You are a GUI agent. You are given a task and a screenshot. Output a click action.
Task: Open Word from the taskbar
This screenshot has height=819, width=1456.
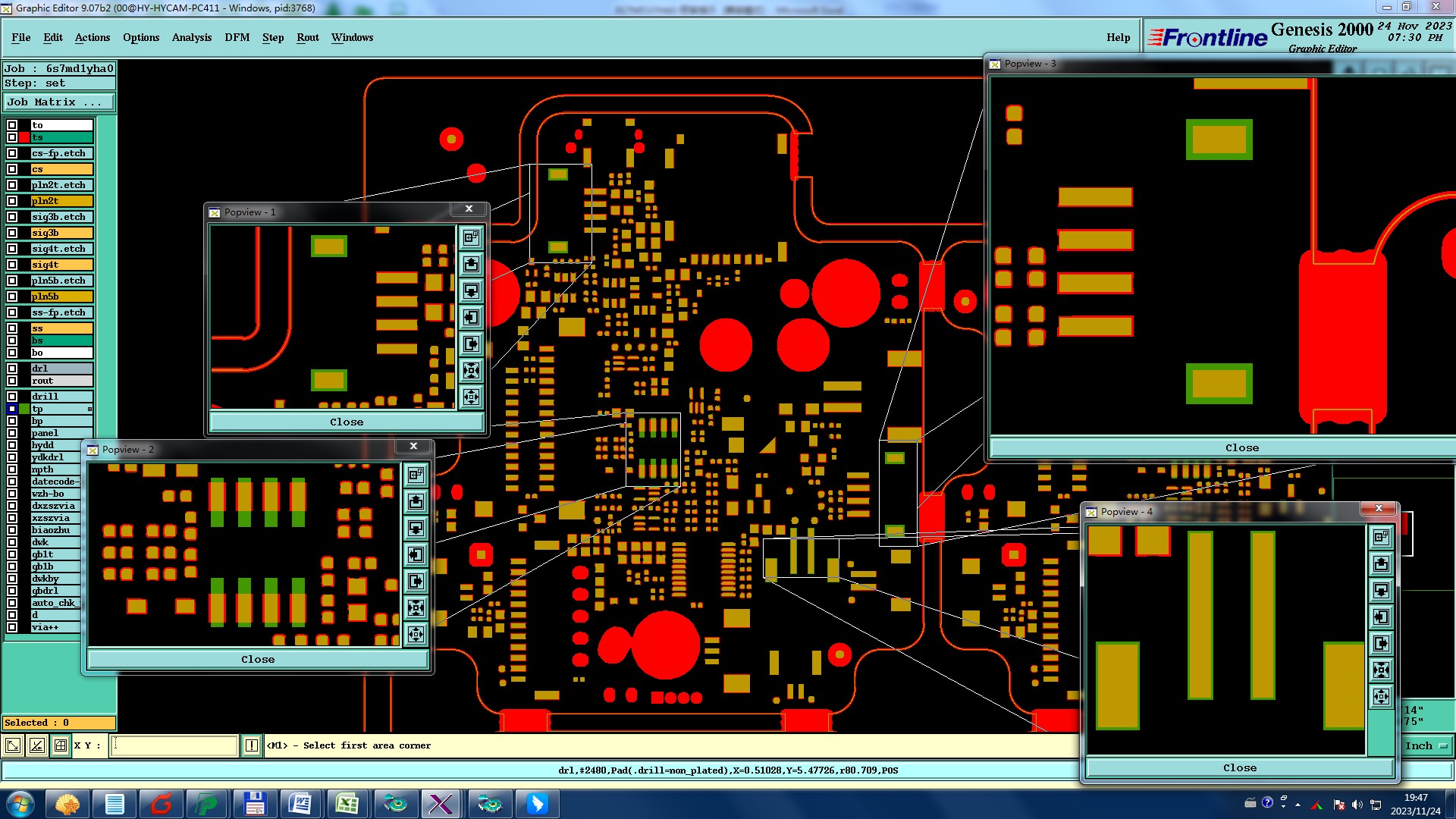[300, 804]
